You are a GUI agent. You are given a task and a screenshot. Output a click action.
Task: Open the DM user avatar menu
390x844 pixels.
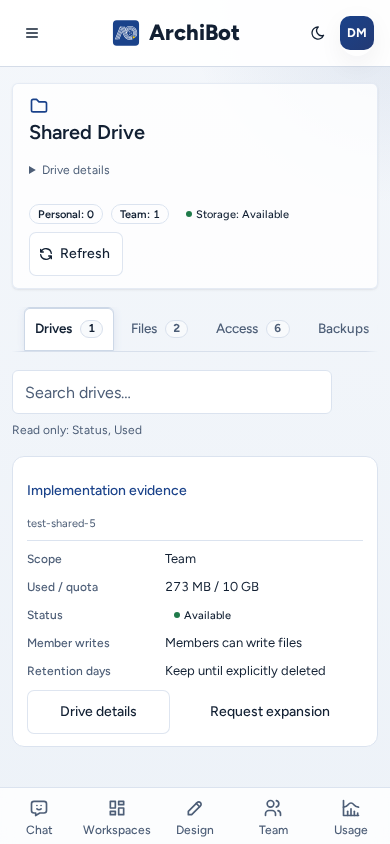click(357, 33)
